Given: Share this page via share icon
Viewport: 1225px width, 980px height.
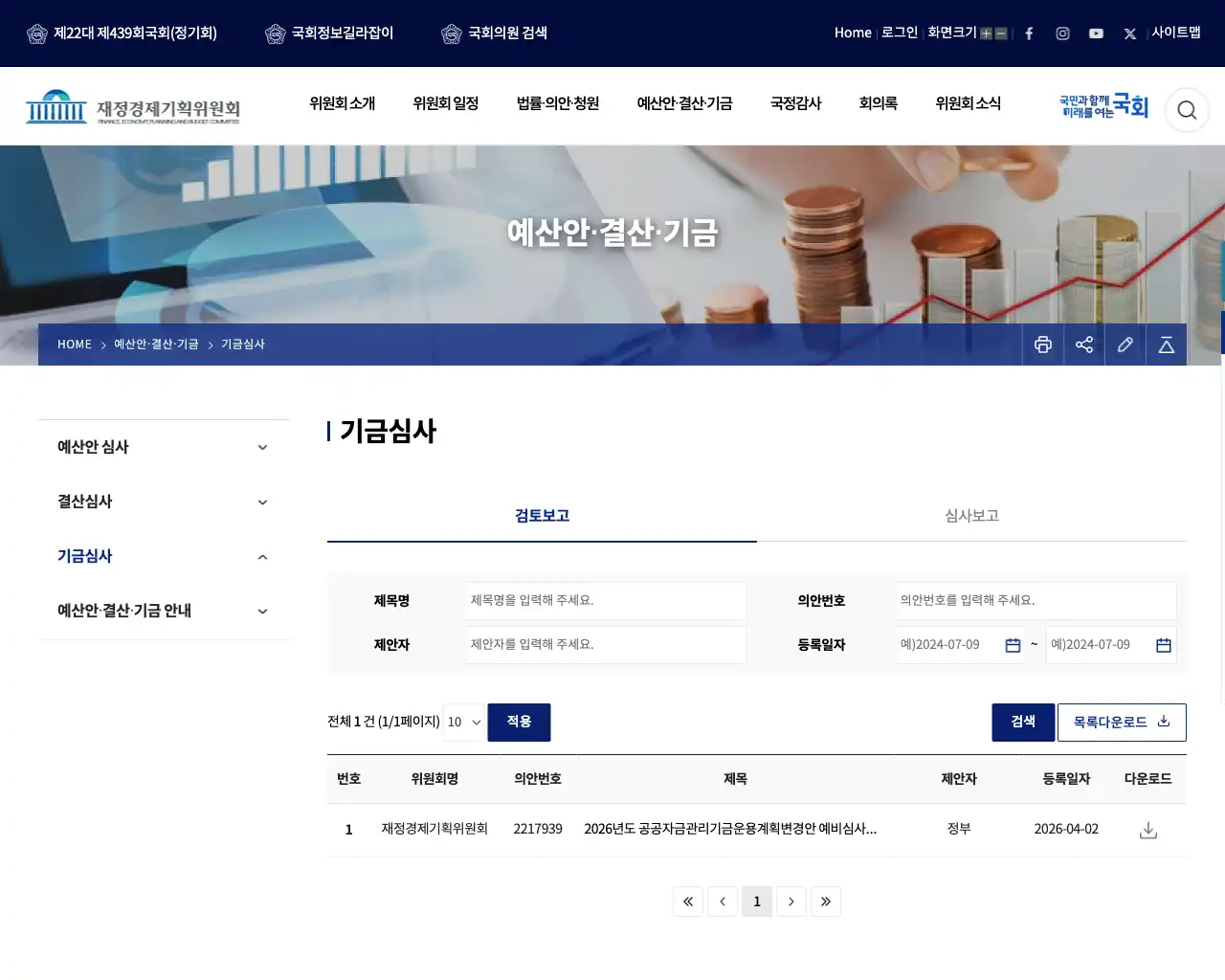Looking at the screenshot, I should pyautogui.click(x=1084, y=345).
